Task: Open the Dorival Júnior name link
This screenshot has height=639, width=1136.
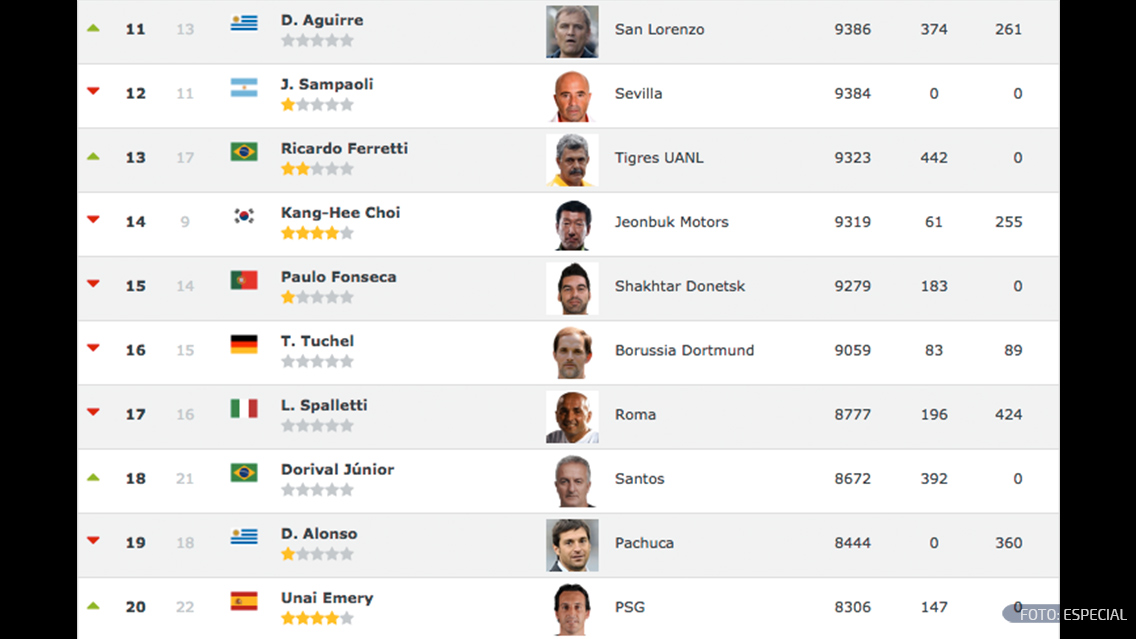Action: (x=338, y=469)
